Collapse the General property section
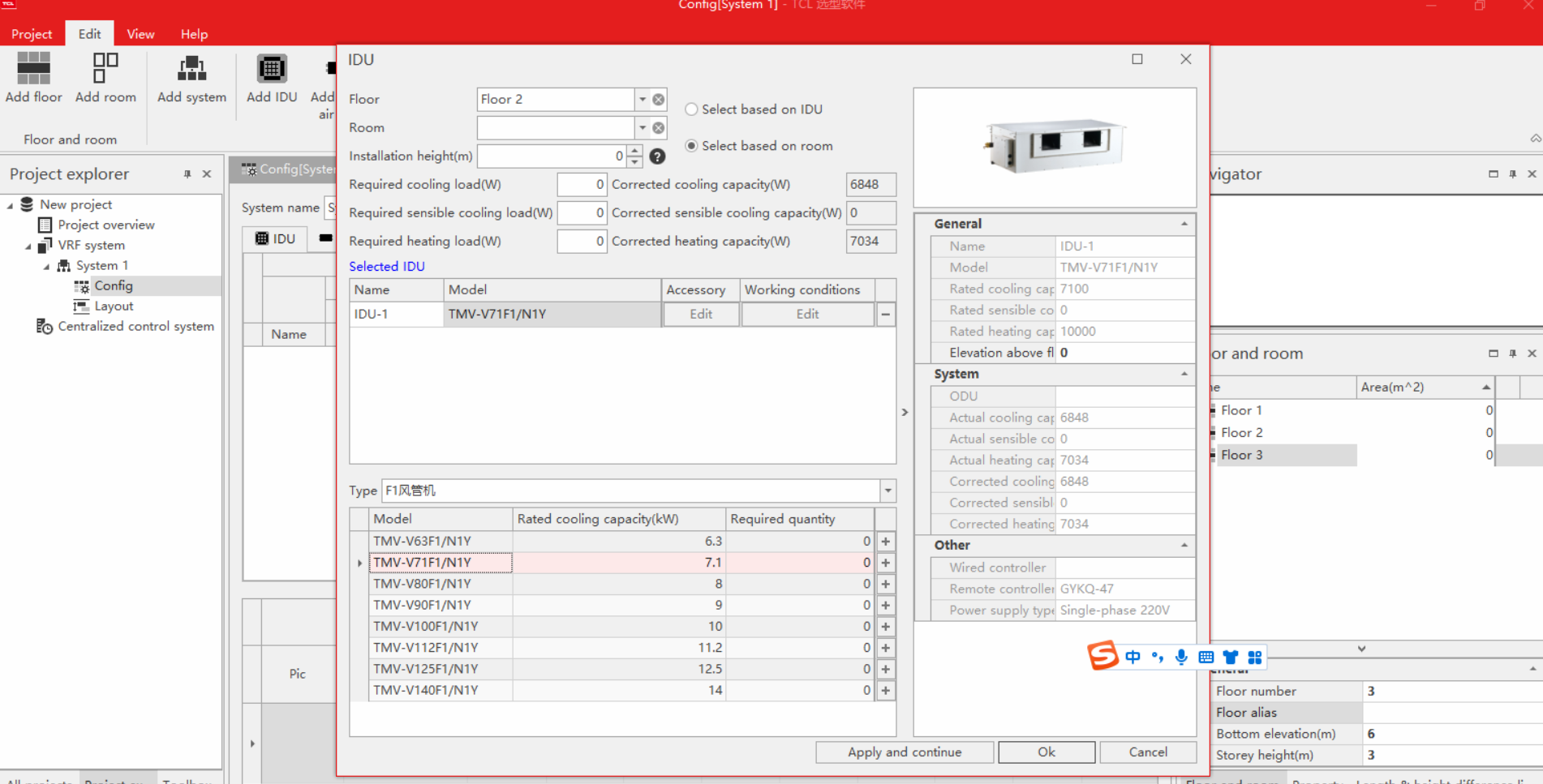Viewport: 1543px width, 784px height. [x=1184, y=224]
